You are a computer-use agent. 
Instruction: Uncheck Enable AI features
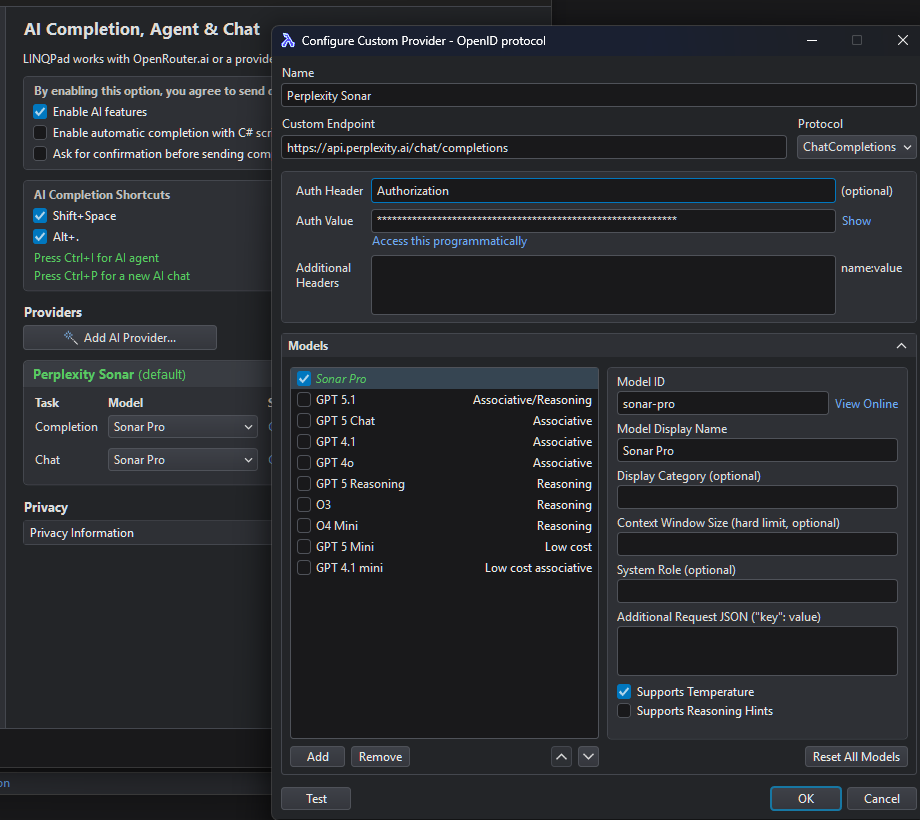tap(40, 111)
